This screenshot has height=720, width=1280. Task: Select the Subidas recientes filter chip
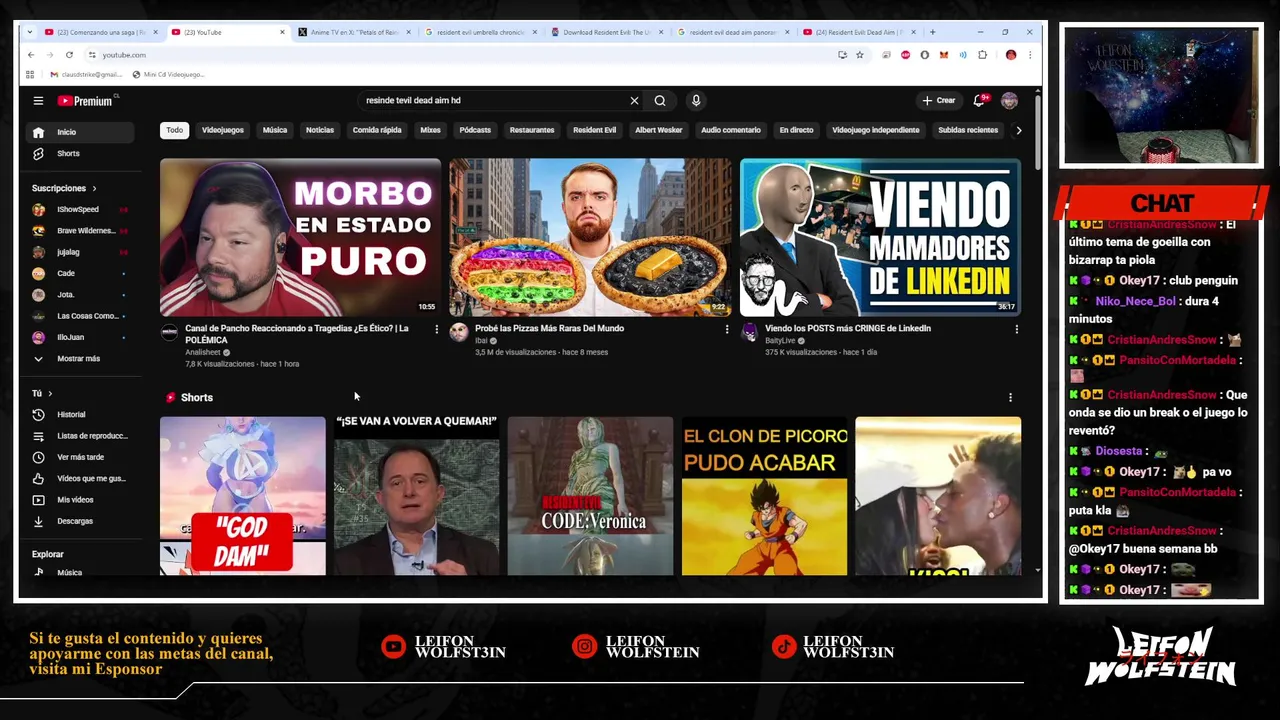coord(968,130)
